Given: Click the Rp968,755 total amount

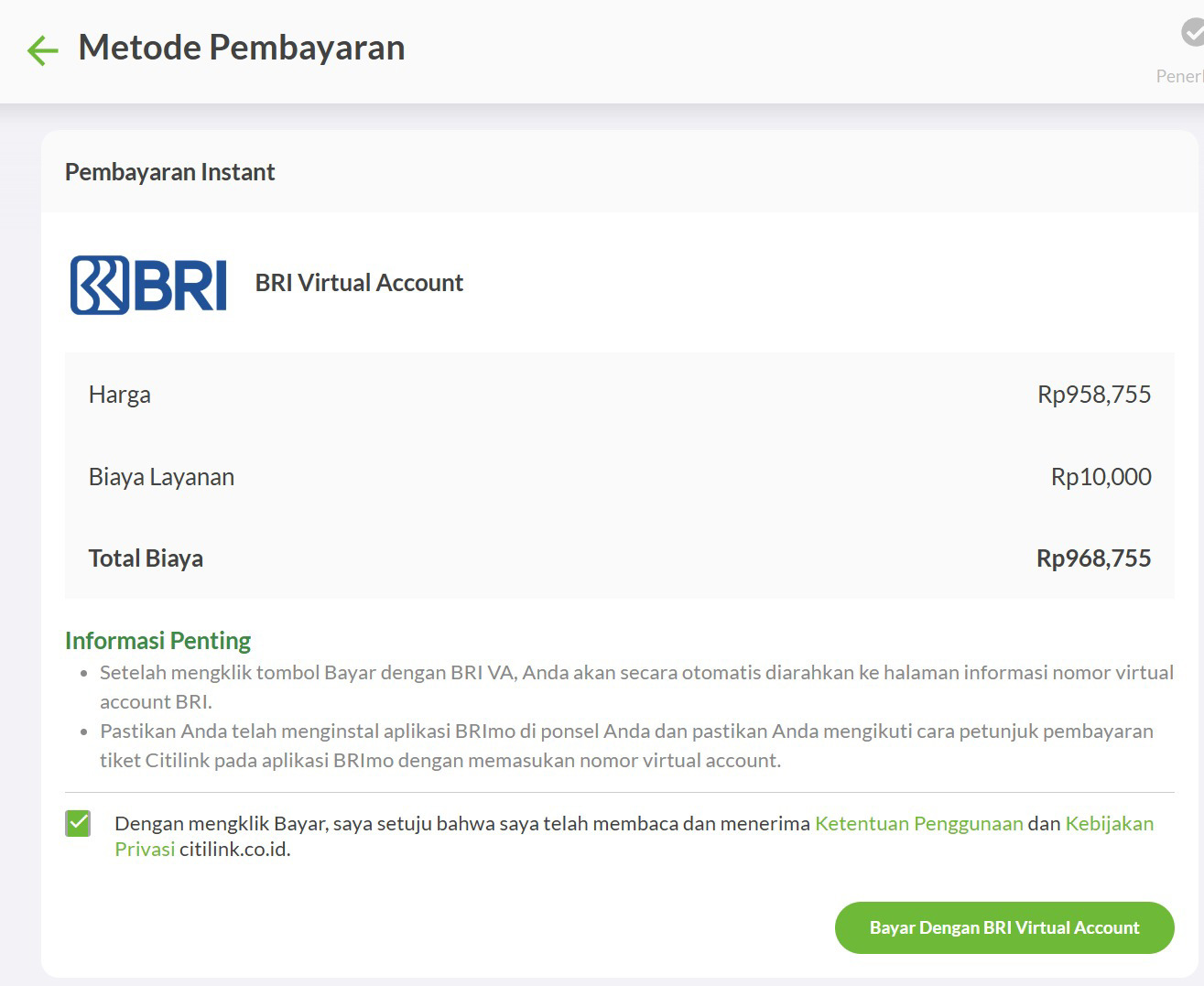Looking at the screenshot, I should pos(1094,558).
